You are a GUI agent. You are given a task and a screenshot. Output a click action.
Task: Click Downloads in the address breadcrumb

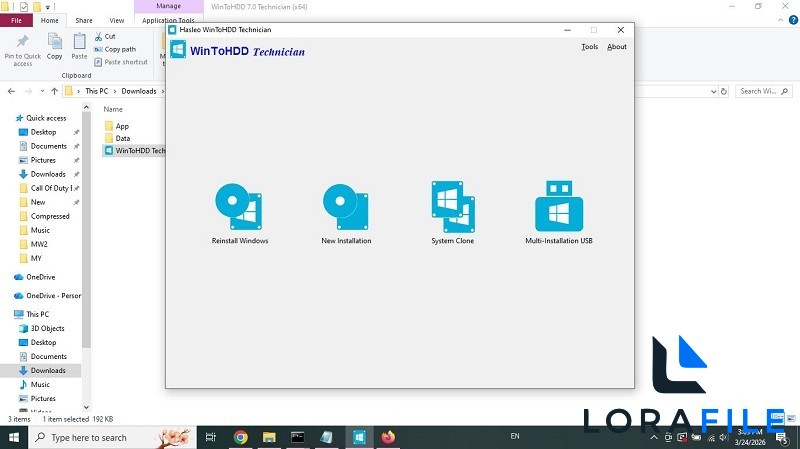tap(139, 91)
